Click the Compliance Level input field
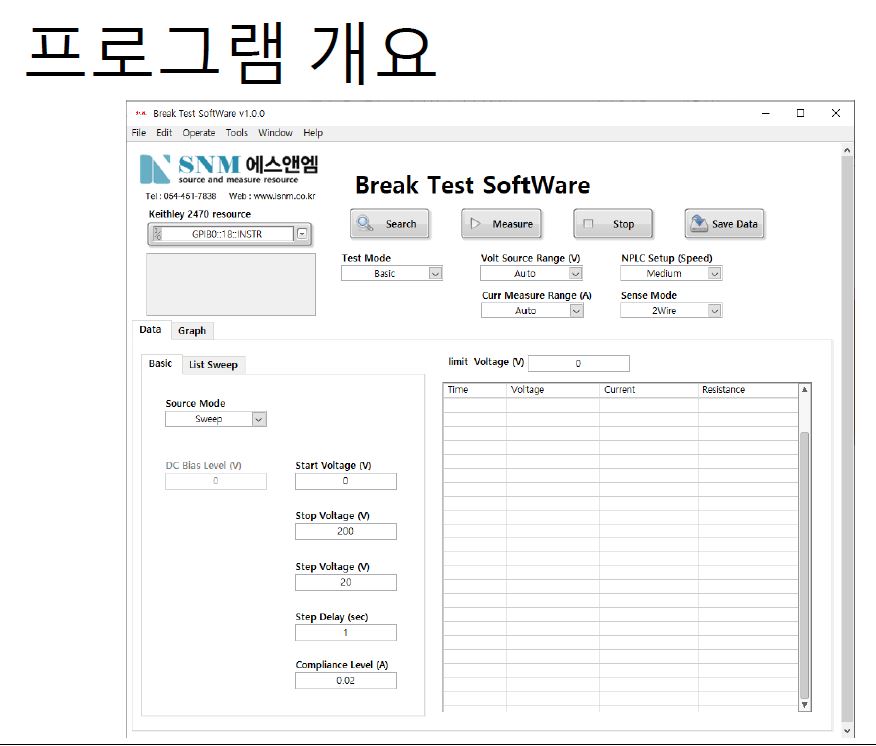This screenshot has height=746, width=876. 346,681
